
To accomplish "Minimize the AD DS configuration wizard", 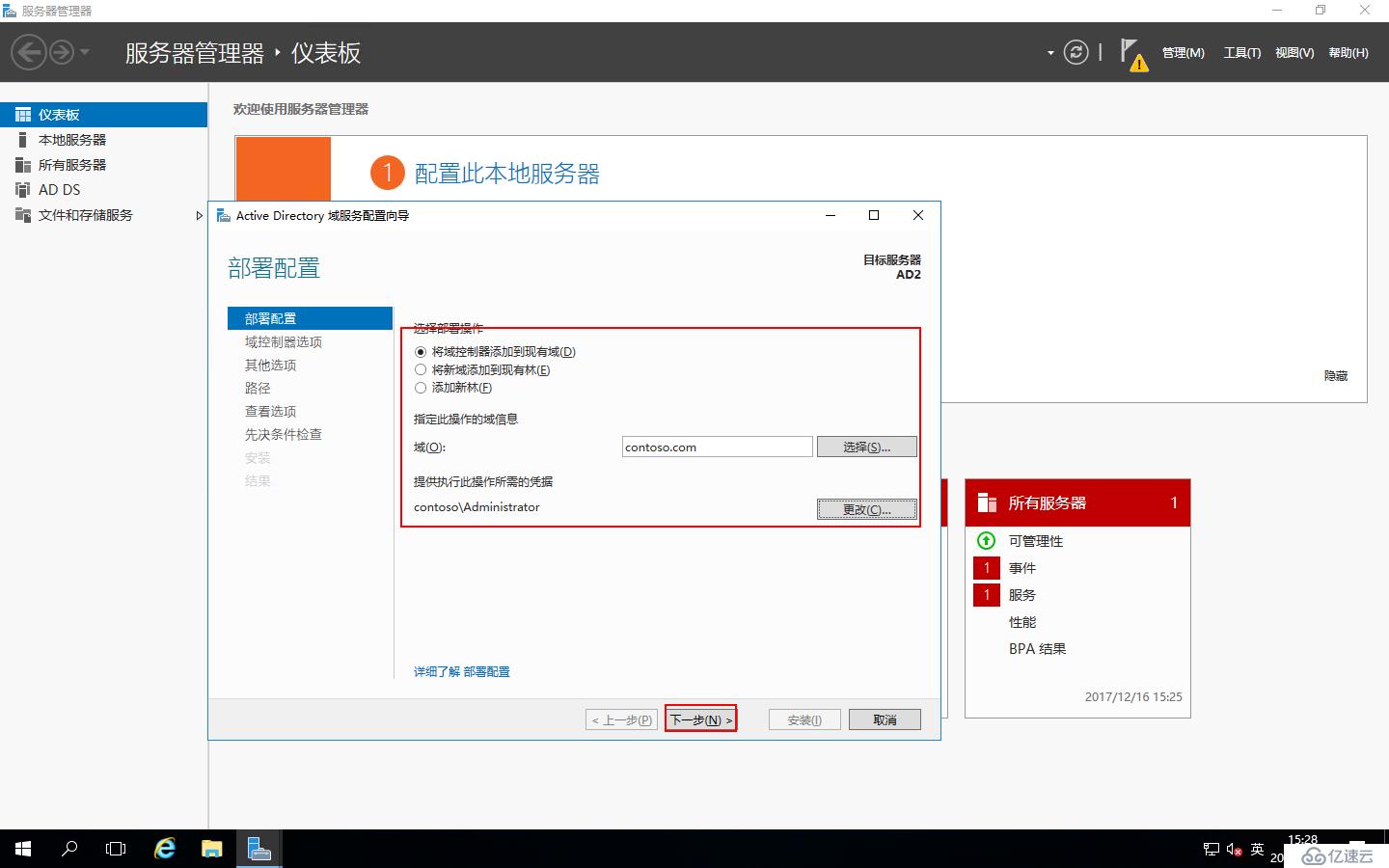I will pyautogui.click(x=831, y=215).
